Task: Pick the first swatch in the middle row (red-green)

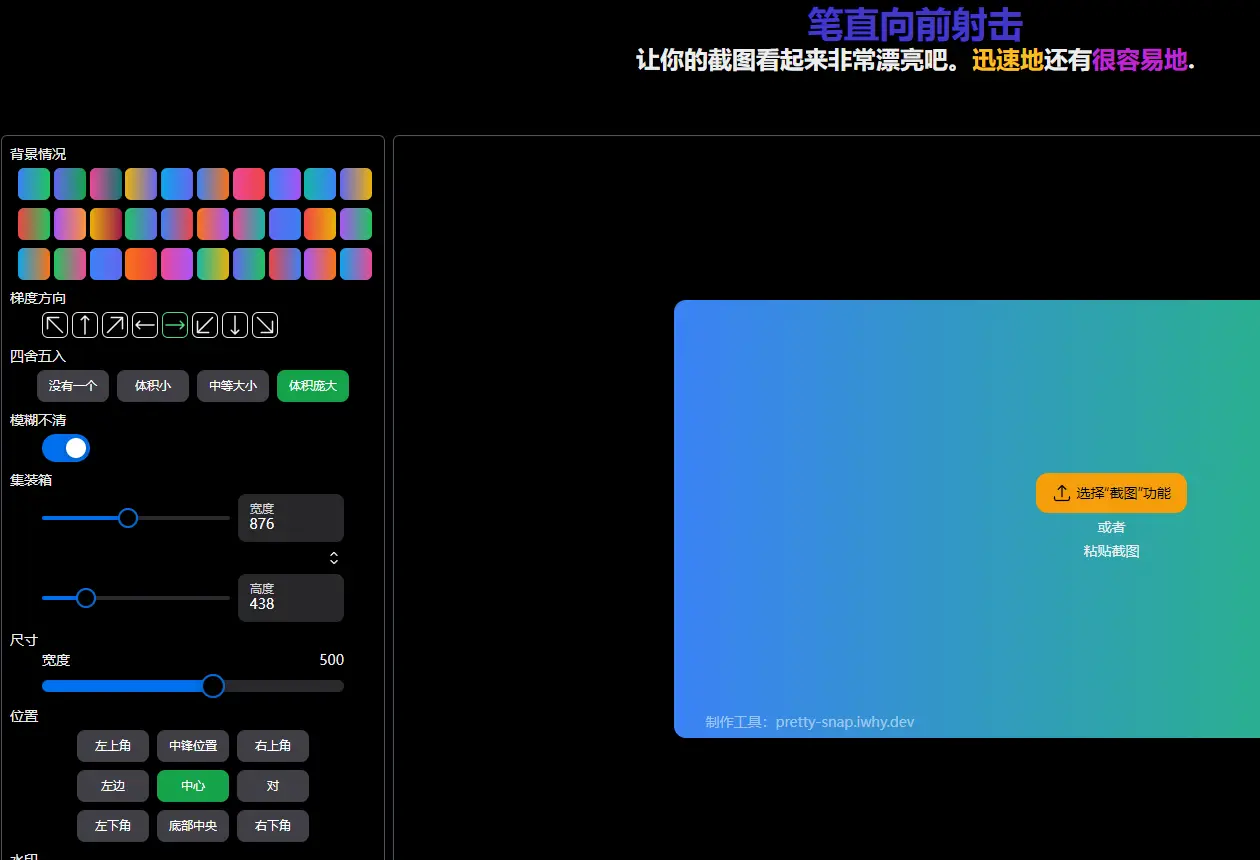Action: (34, 224)
